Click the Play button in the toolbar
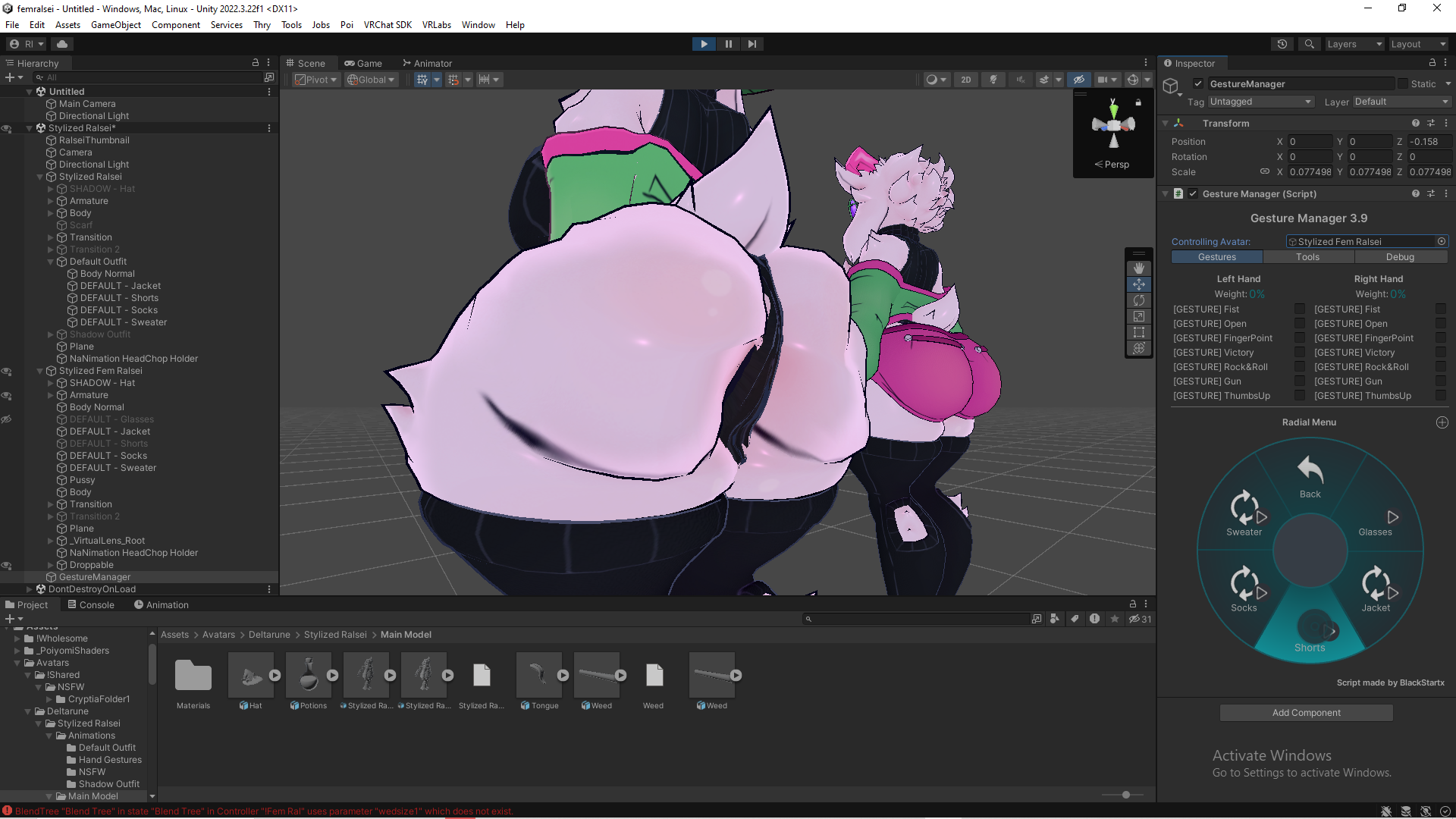Viewport: 1456px width, 819px height. pyautogui.click(x=704, y=44)
